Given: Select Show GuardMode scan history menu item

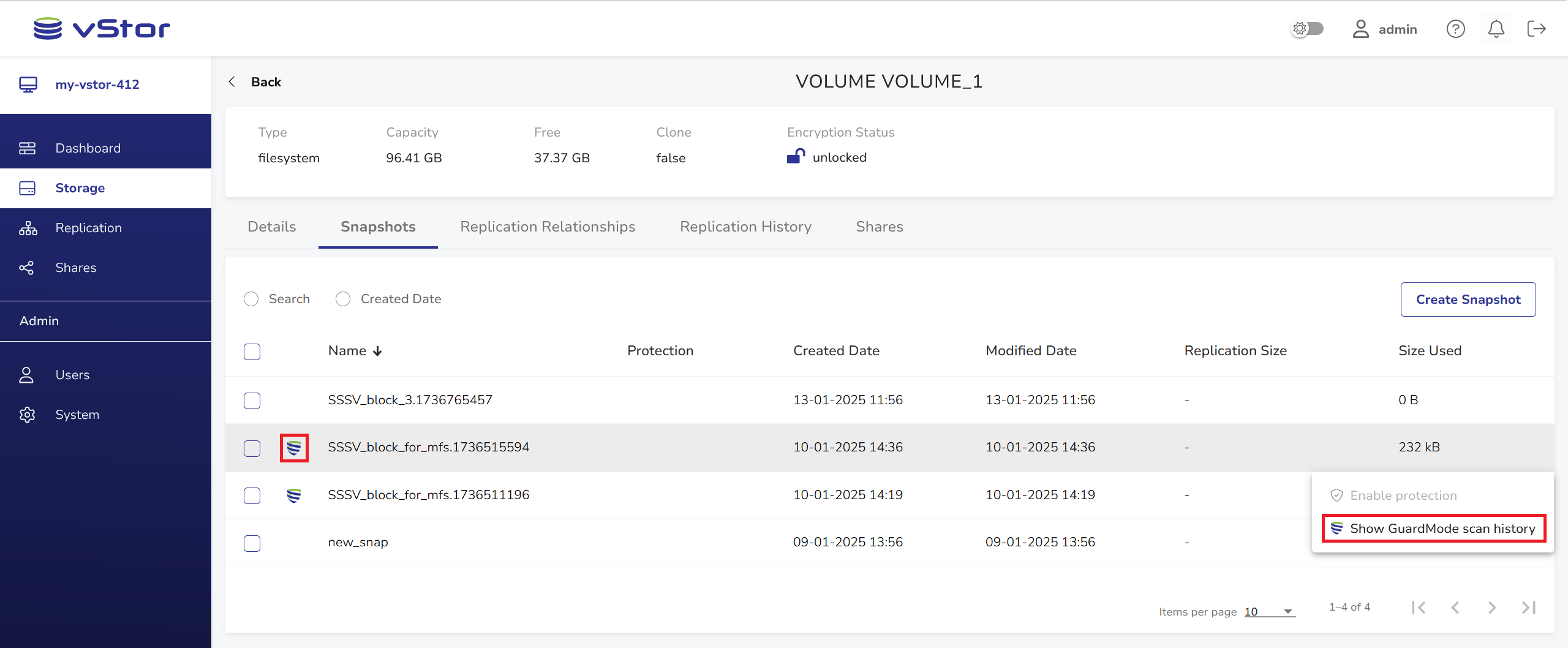Looking at the screenshot, I should [x=1433, y=529].
